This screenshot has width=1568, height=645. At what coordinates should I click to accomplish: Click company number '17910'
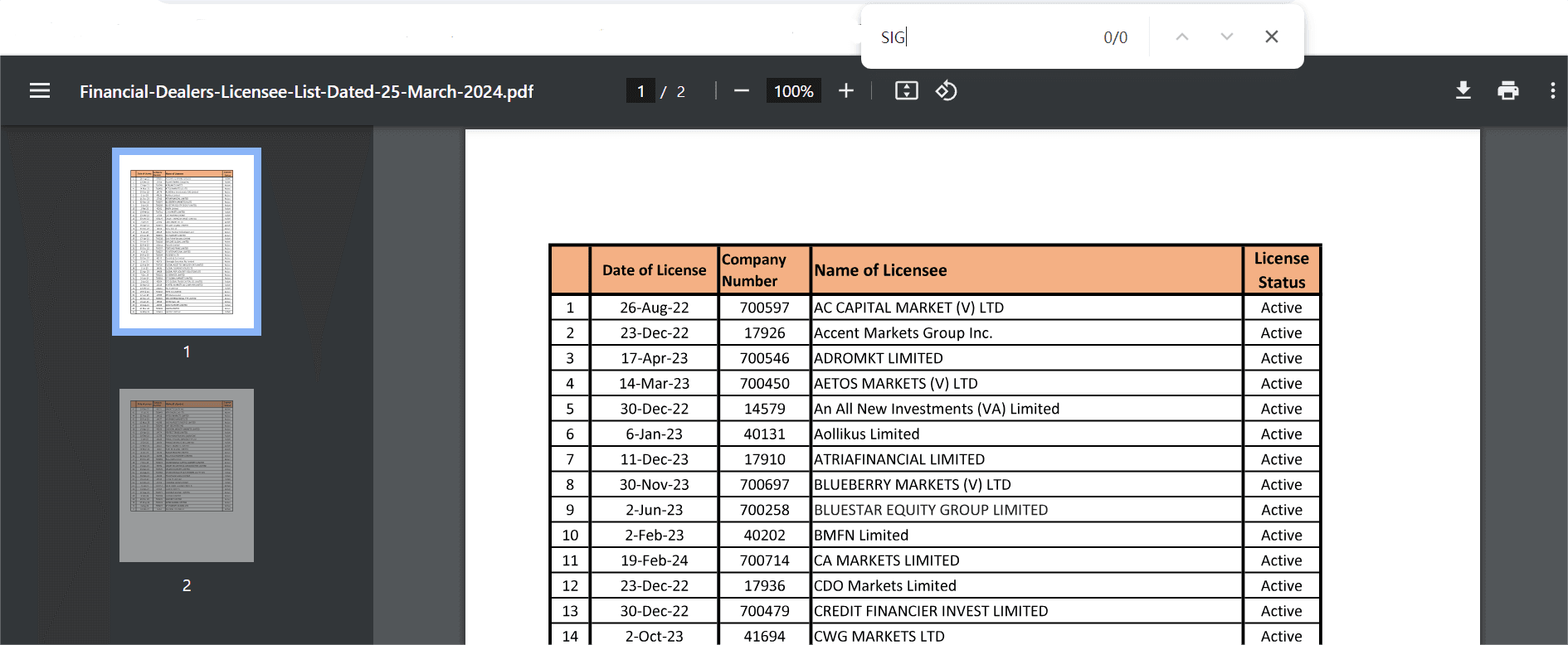[765, 459]
